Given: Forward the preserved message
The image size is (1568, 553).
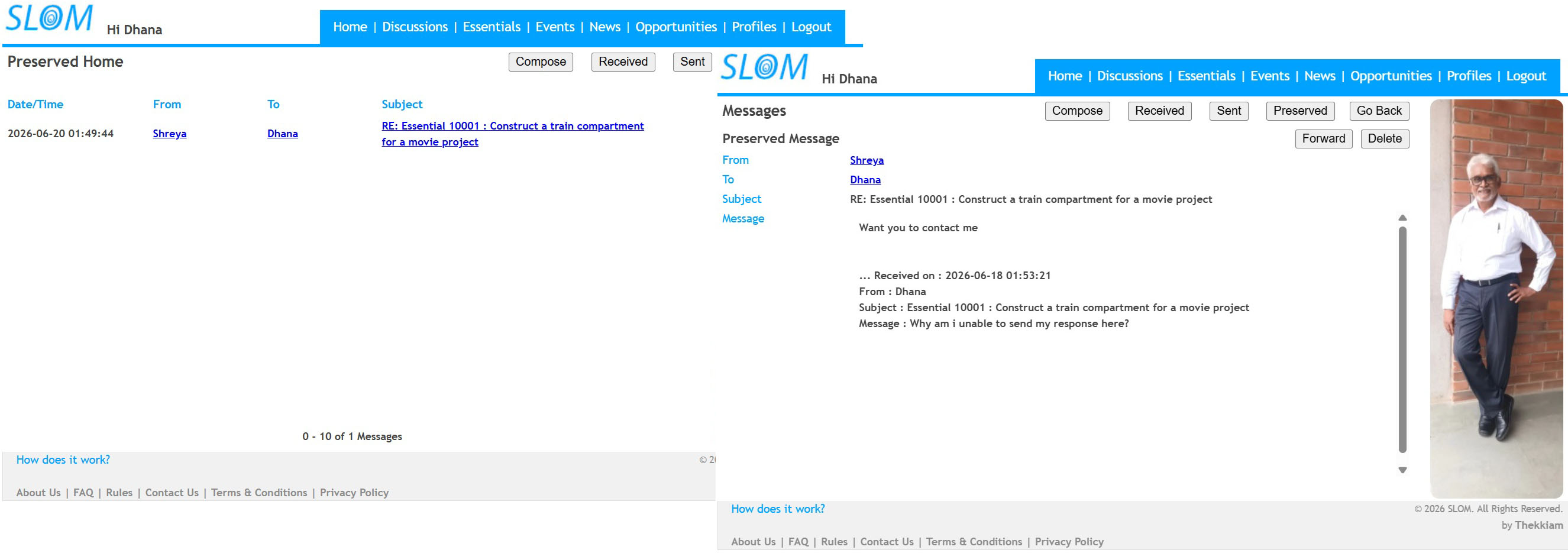Looking at the screenshot, I should [1324, 140].
